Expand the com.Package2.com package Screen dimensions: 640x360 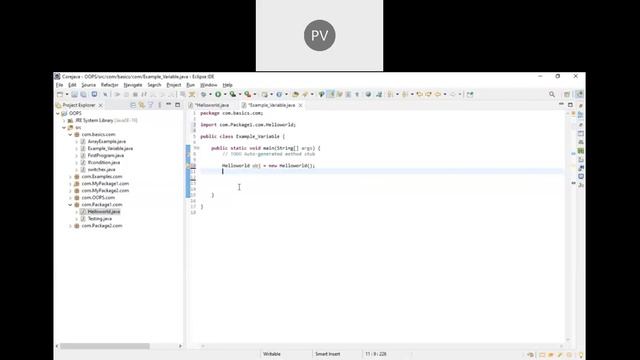[70, 226]
